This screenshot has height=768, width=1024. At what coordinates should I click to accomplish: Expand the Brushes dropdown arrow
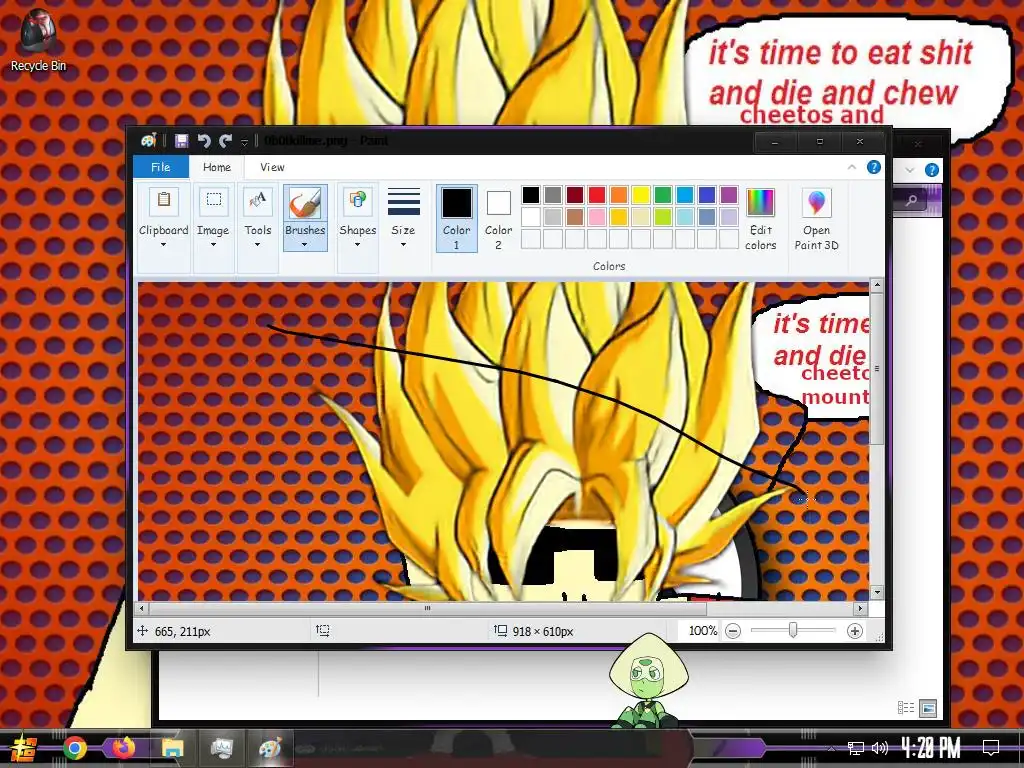click(x=304, y=245)
